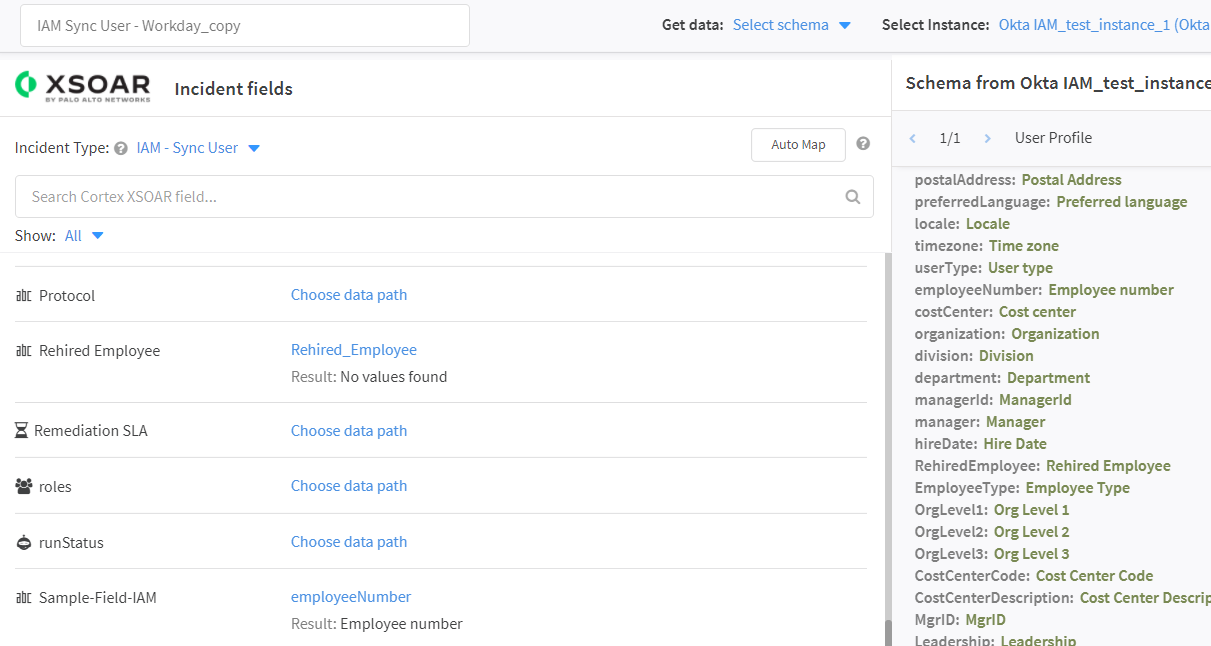This screenshot has width=1211, height=646.
Task: Choose data path for Protocol field
Action: [x=348, y=295]
